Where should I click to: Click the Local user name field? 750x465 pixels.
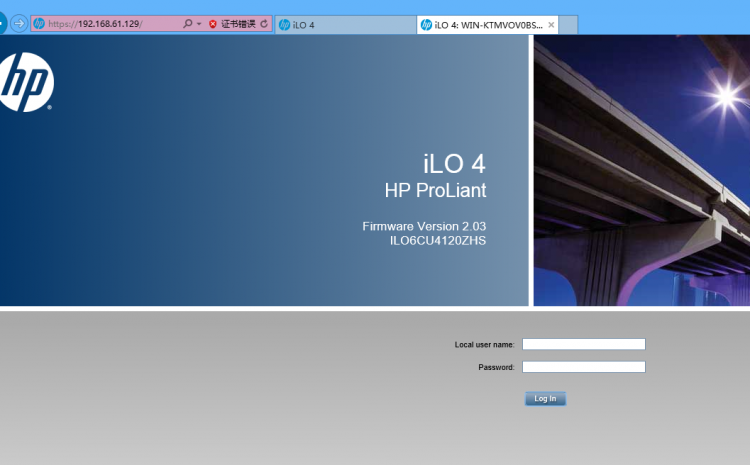pyautogui.click(x=584, y=344)
